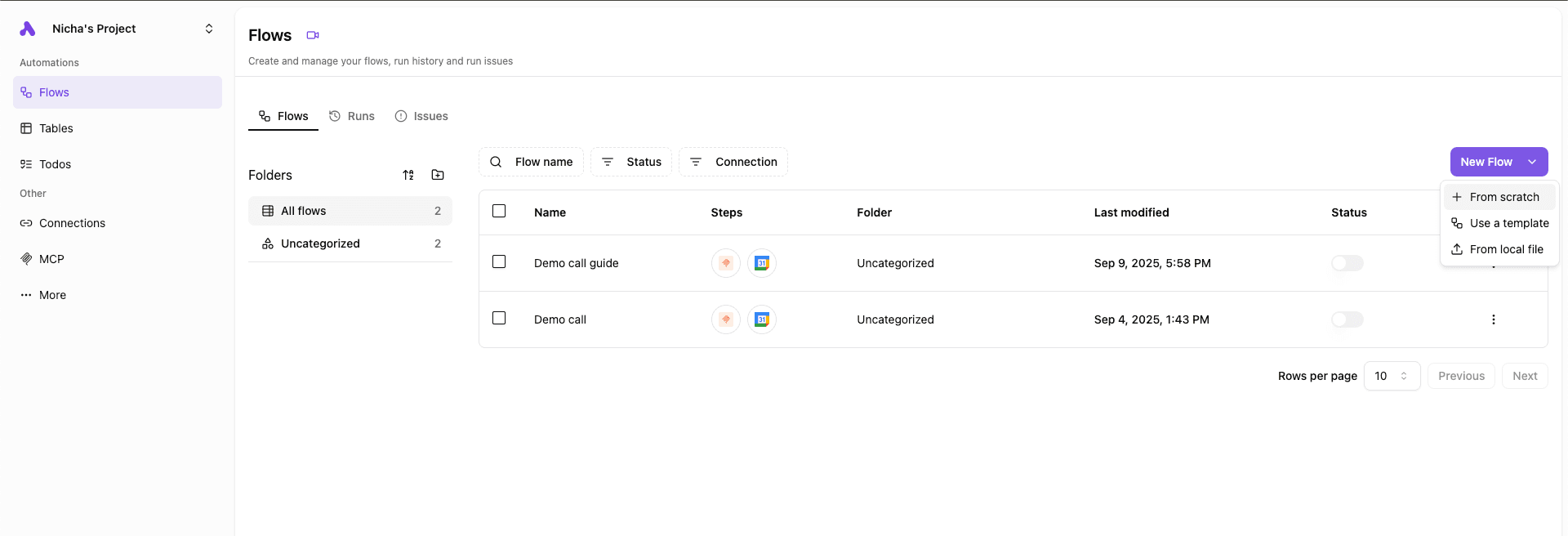This screenshot has height=536, width=1568.
Task: Tick the select-all checkbox in table header
Action: [x=499, y=212]
